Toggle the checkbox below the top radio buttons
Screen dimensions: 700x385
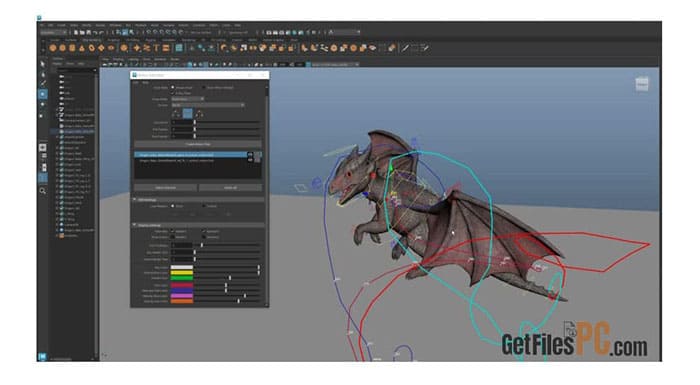(173, 93)
